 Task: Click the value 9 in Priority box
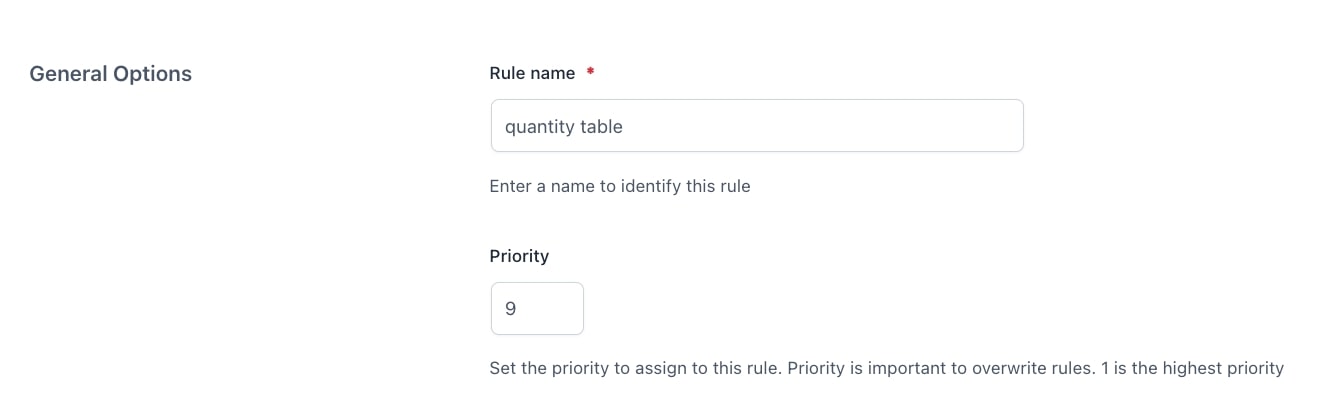pos(511,309)
